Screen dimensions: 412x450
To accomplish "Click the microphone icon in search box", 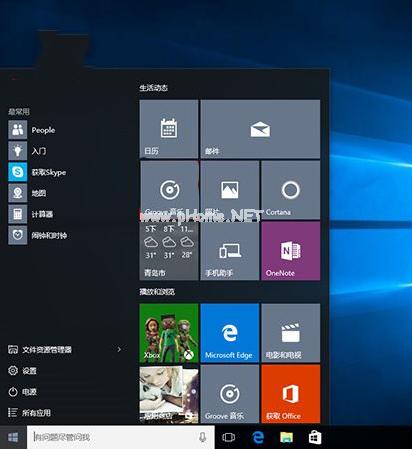I will pos(202,437).
